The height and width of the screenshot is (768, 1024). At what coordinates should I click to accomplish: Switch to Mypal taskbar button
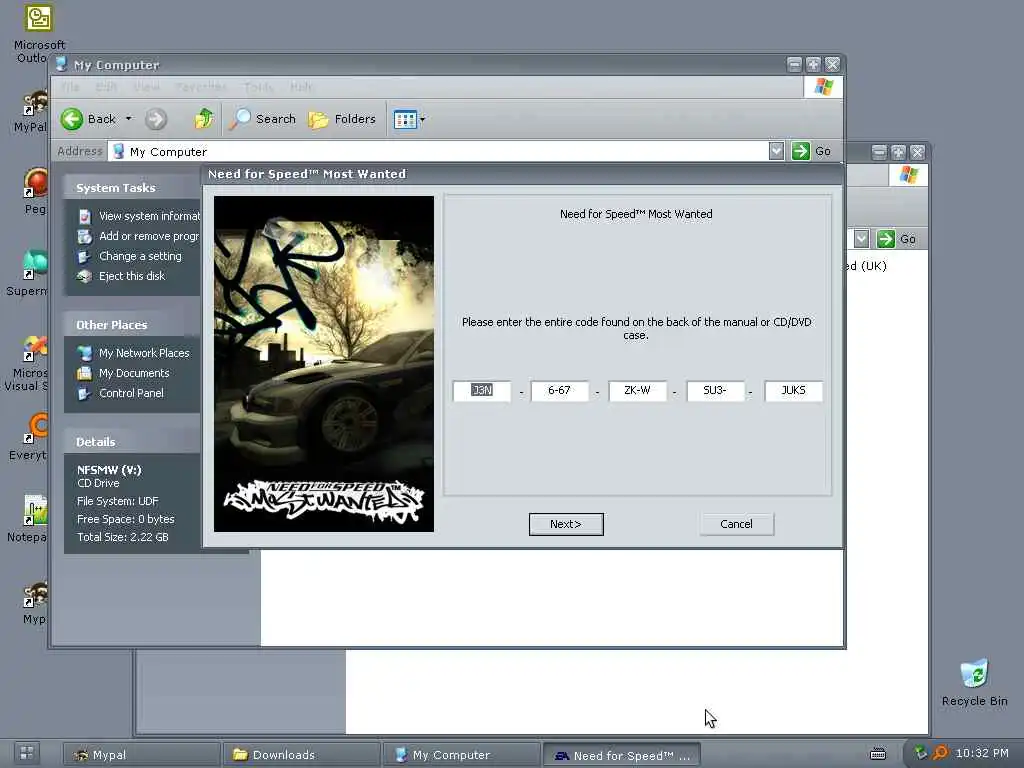[142, 754]
